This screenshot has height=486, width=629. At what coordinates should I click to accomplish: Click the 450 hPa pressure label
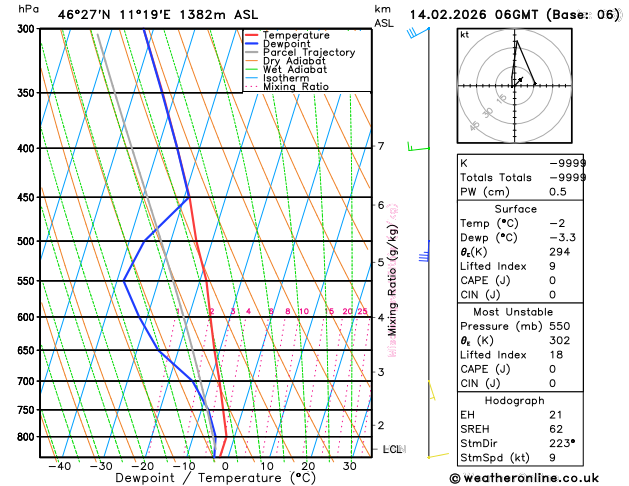point(28,197)
